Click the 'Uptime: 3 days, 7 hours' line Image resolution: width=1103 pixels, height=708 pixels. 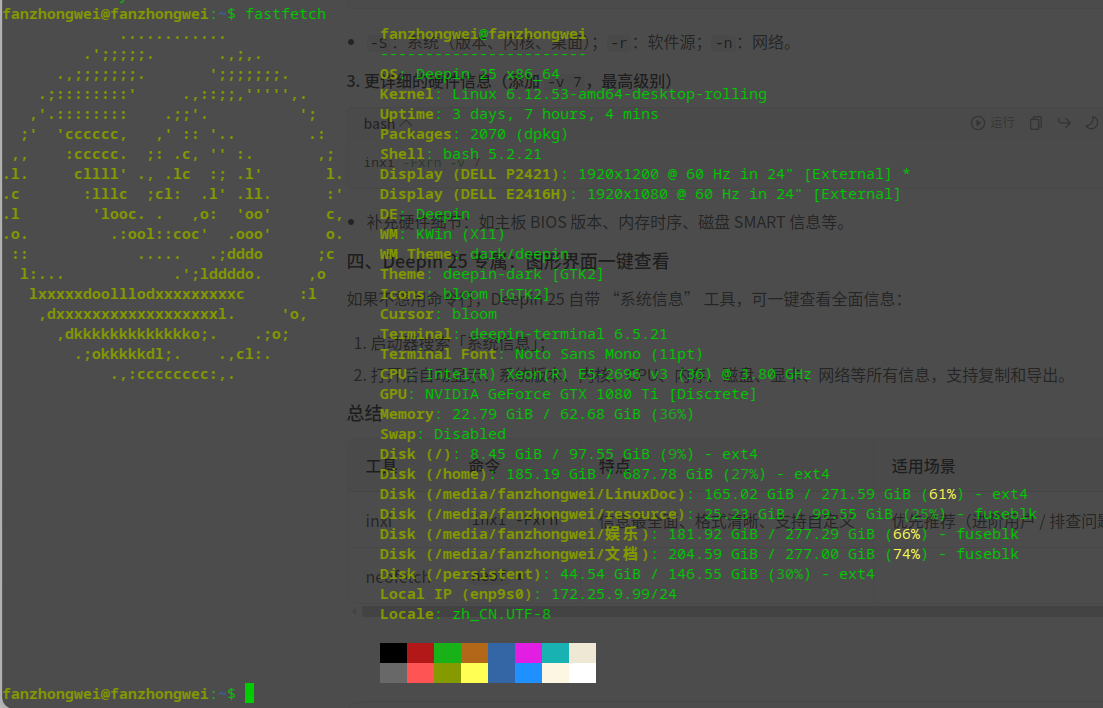519,114
